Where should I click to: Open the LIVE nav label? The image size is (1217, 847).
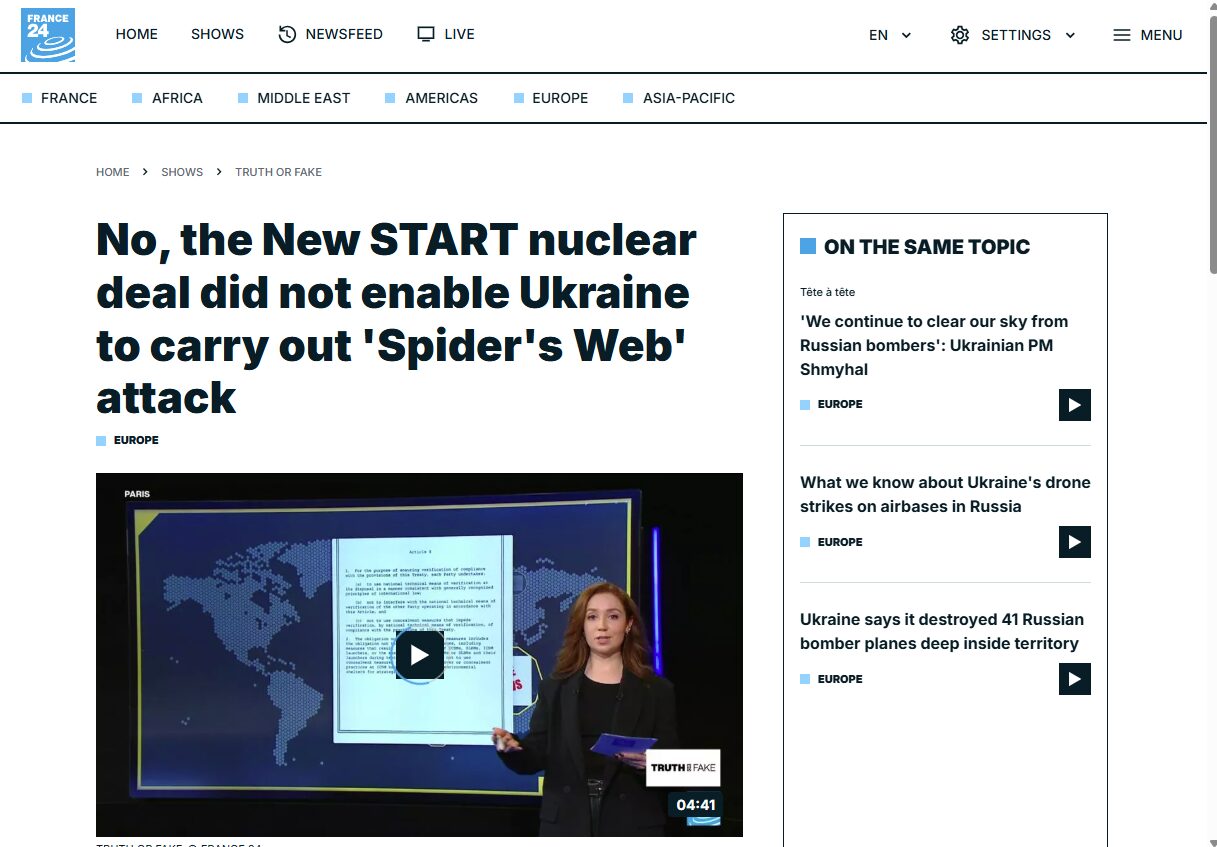pos(459,34)
